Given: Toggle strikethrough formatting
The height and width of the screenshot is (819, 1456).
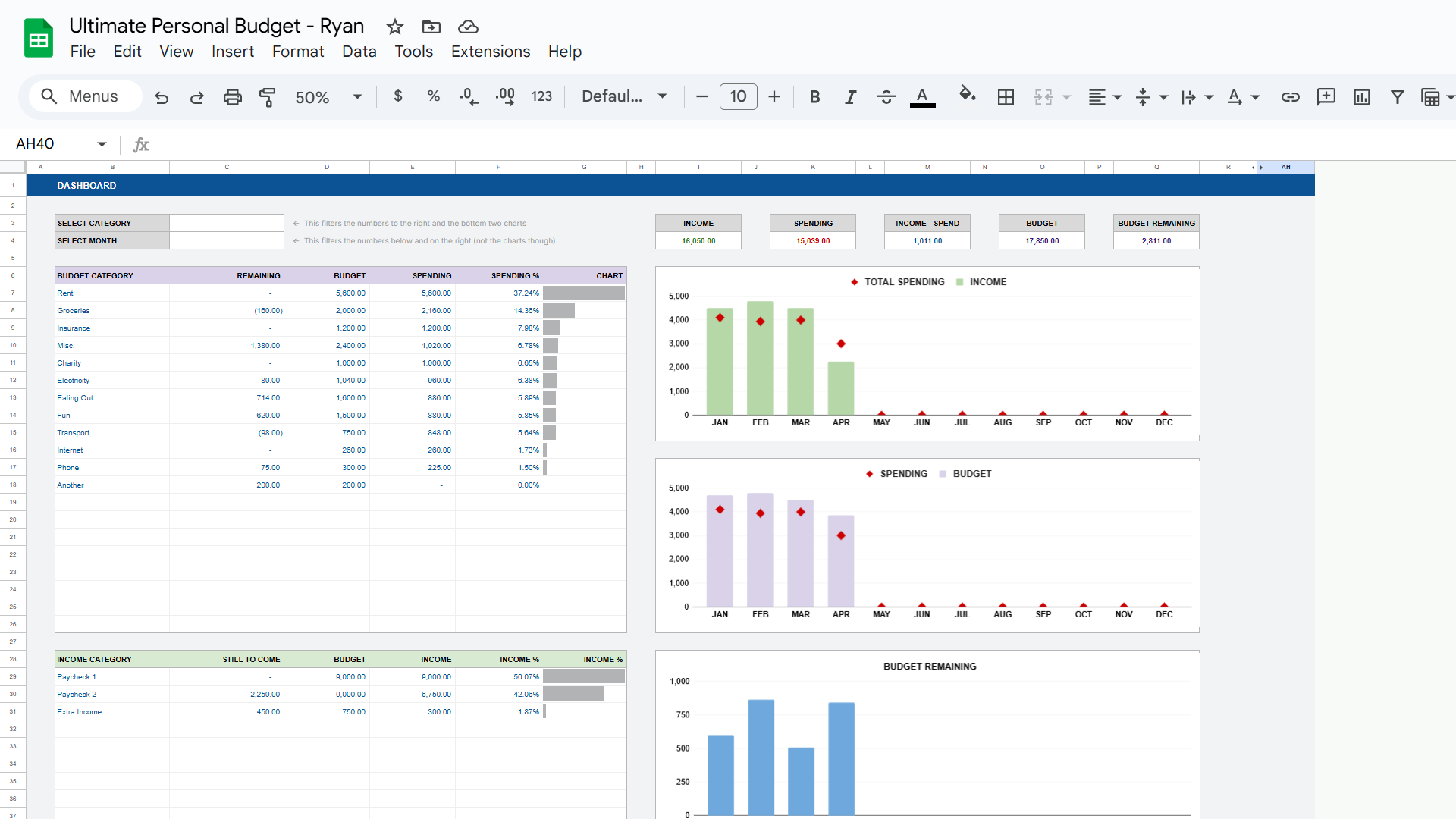Looking at the screenshot, I should tap(886, 97).
